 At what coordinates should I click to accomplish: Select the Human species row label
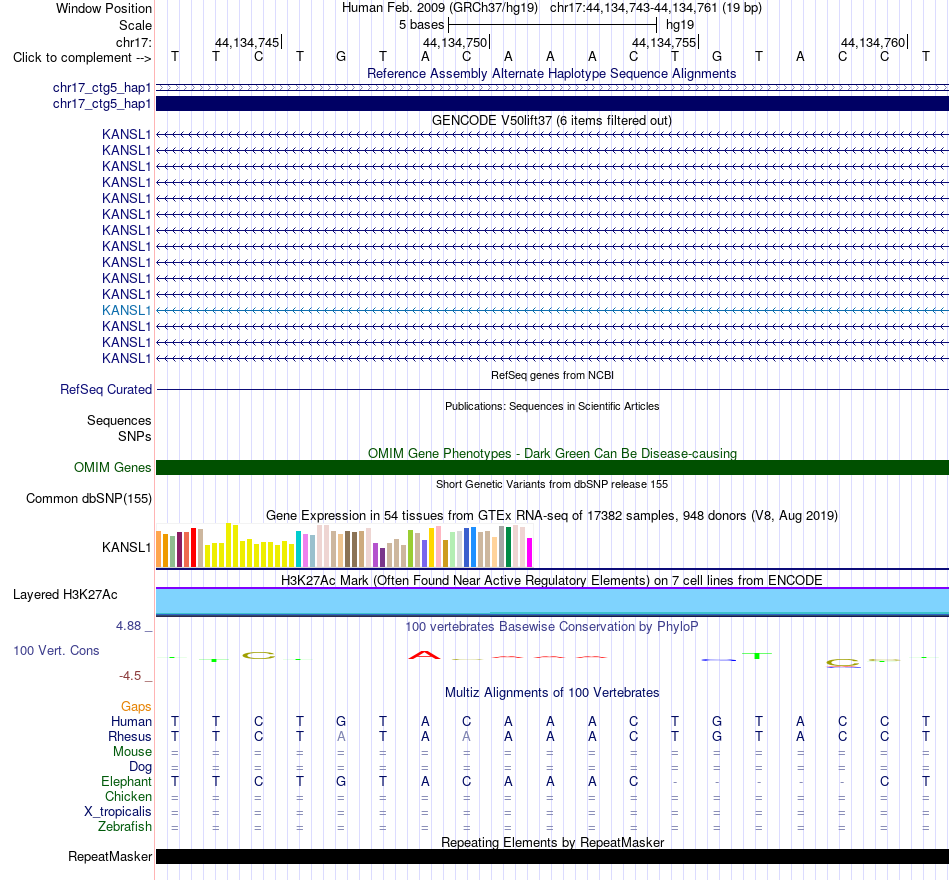[x=131, y=721]
